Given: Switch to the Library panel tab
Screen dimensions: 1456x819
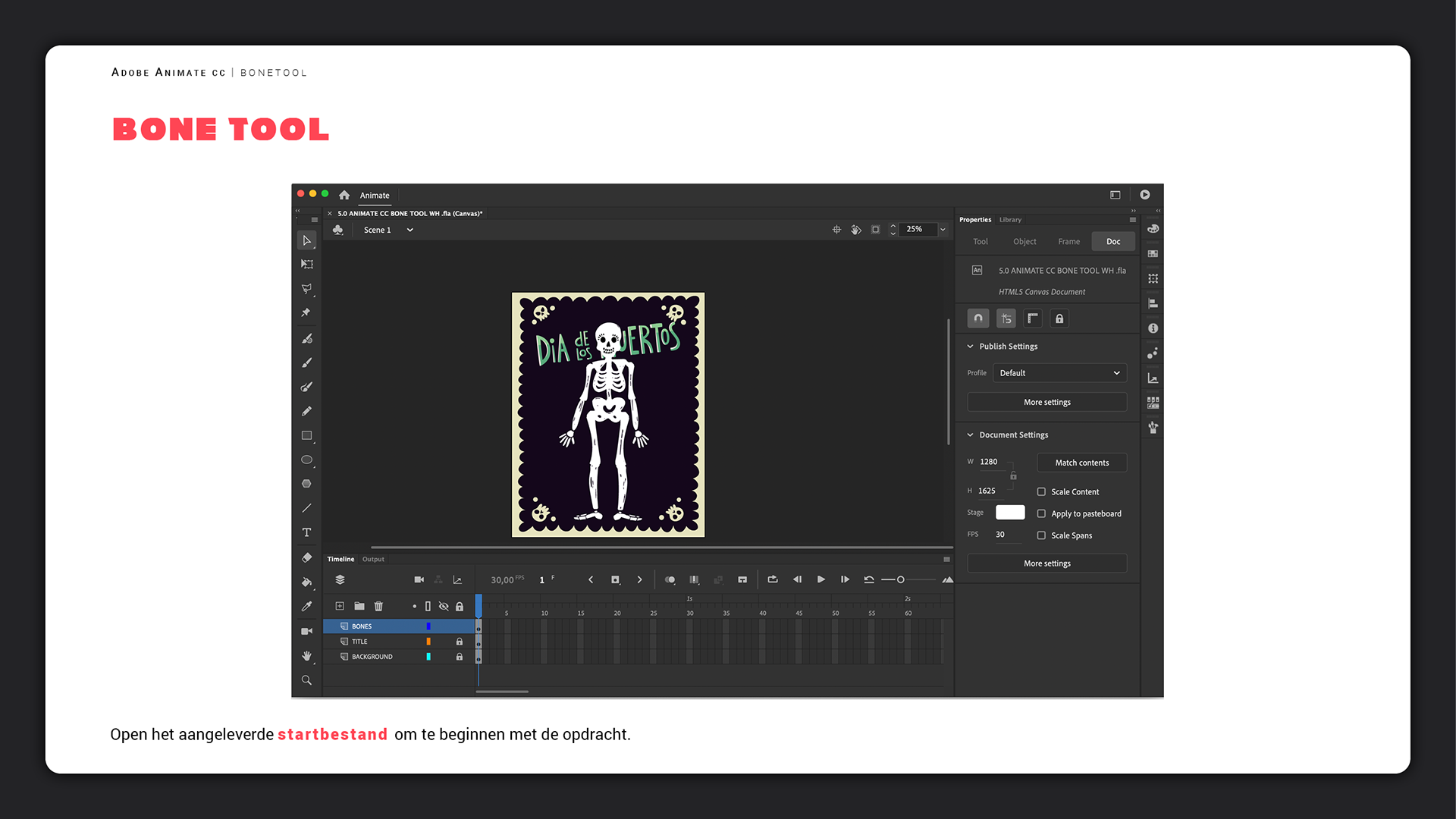Looking at the screenshot, I should [x=1009, y=220].
